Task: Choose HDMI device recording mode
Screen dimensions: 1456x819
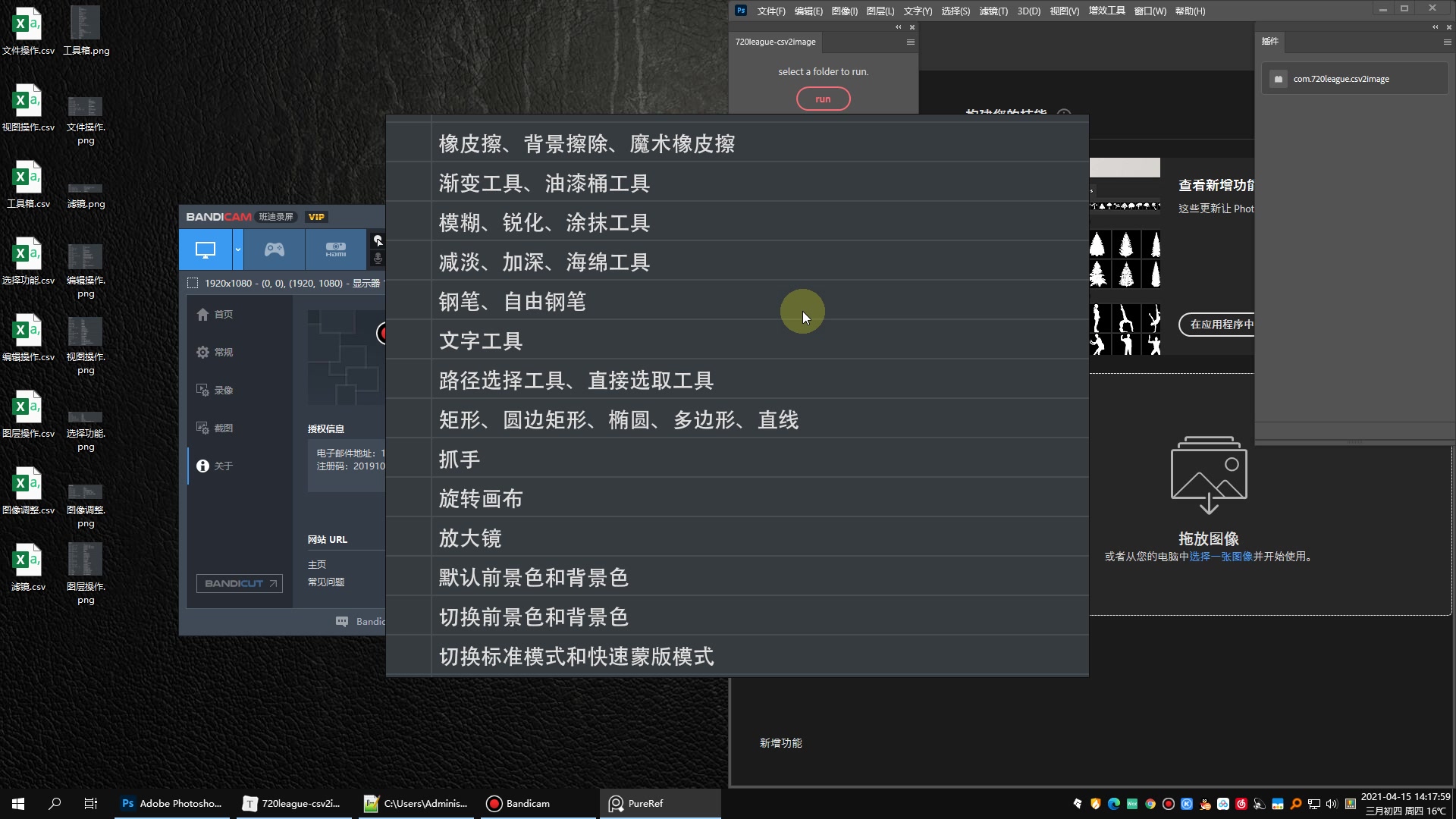Action: tap(335, 249)
